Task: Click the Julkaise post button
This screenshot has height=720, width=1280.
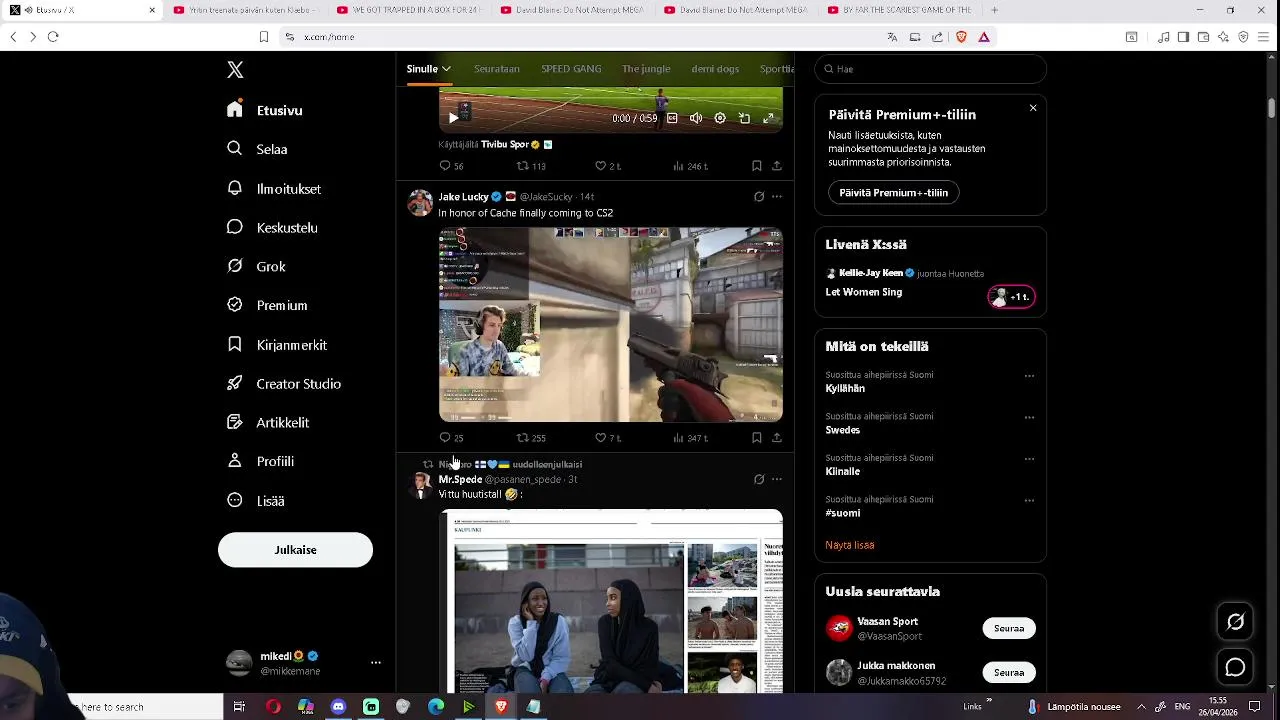Action: pos(295,550)
